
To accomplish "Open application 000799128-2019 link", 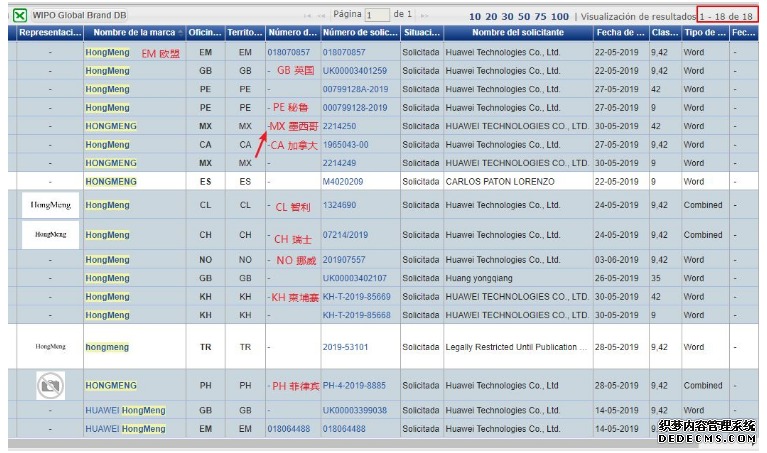I will click(355, 108).
